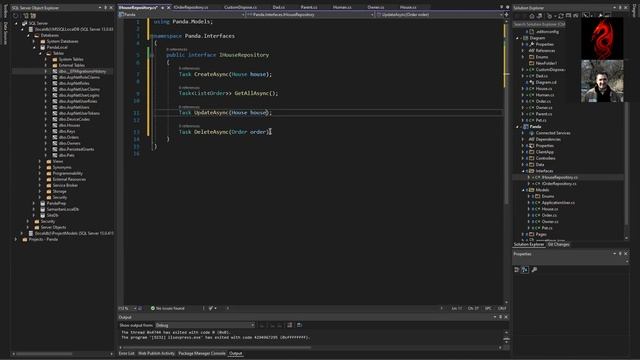Open the Git Changes tab
This screenshot has height=360, width=640.
point(558,244)
